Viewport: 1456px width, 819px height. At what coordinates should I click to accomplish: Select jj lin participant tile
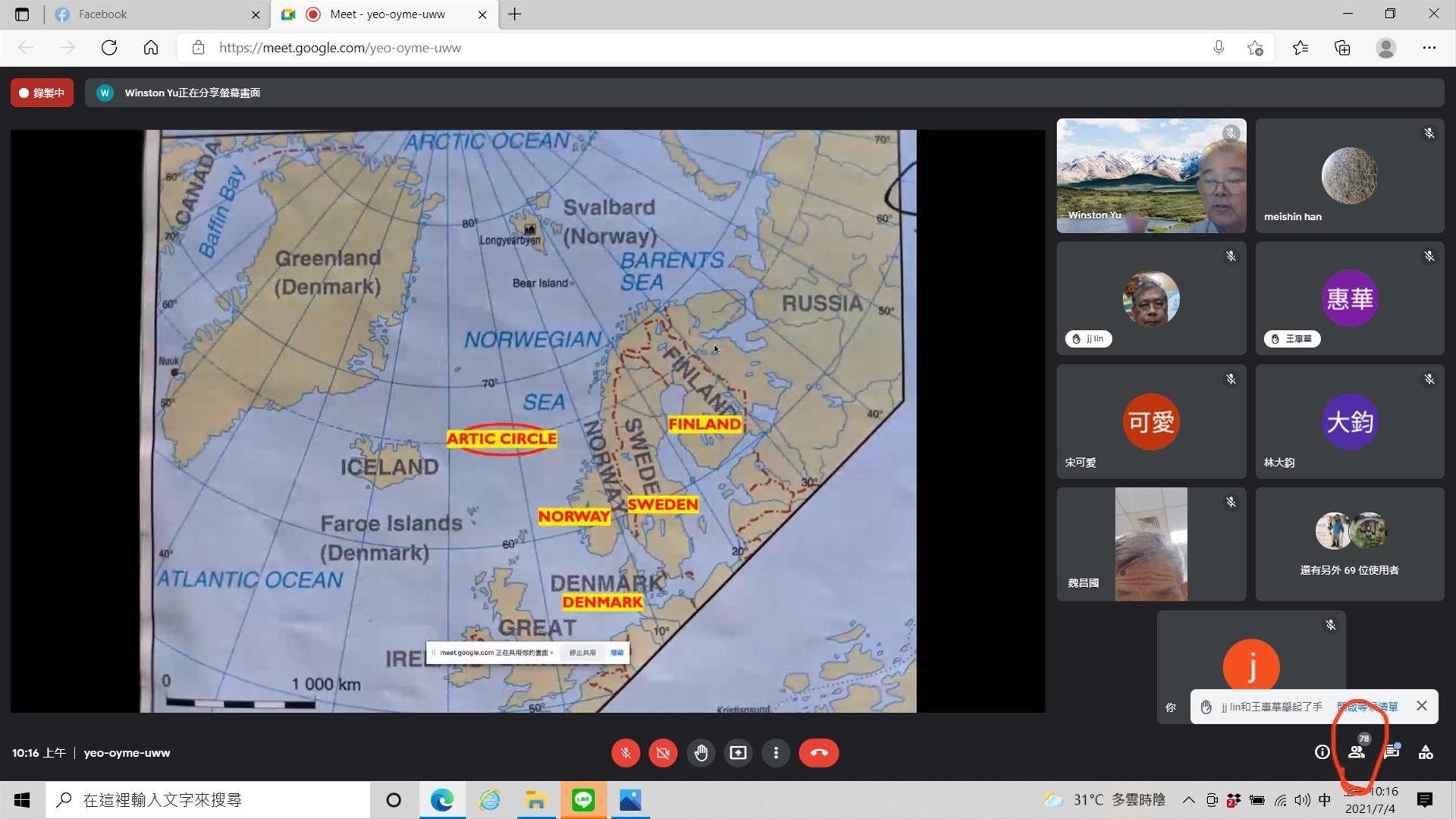[x=1151, y=299]
